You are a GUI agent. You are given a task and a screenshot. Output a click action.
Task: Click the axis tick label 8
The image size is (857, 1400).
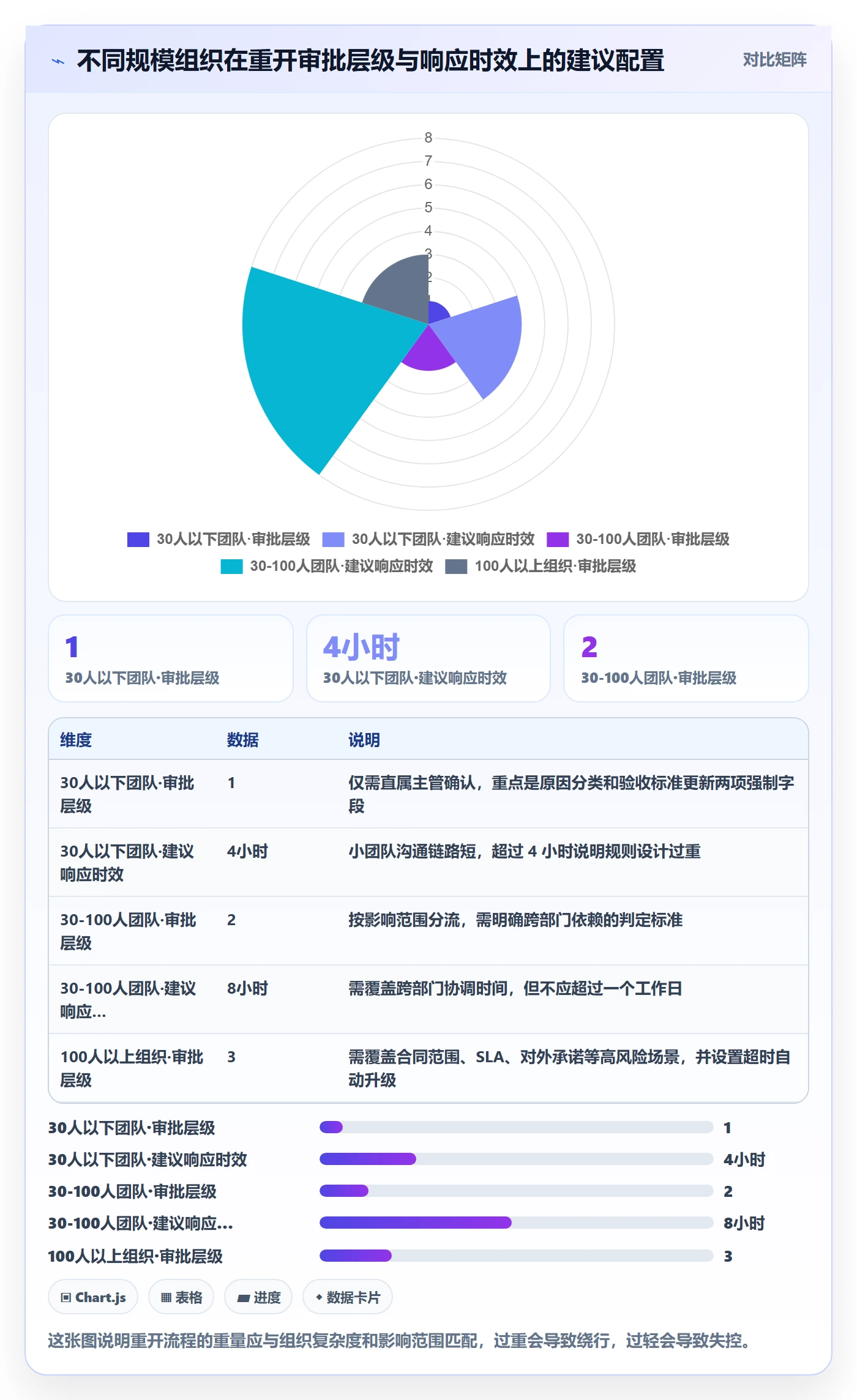(x=428, y=138)
